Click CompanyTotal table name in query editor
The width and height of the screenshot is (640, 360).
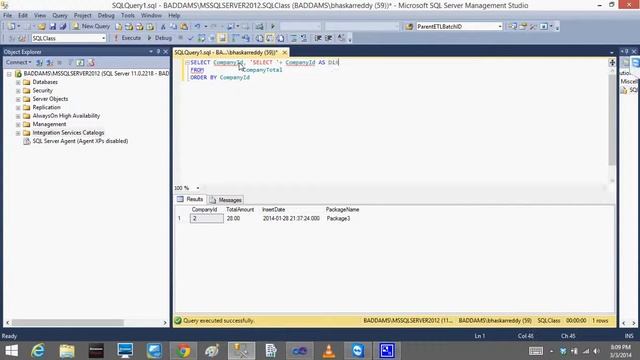262,70
